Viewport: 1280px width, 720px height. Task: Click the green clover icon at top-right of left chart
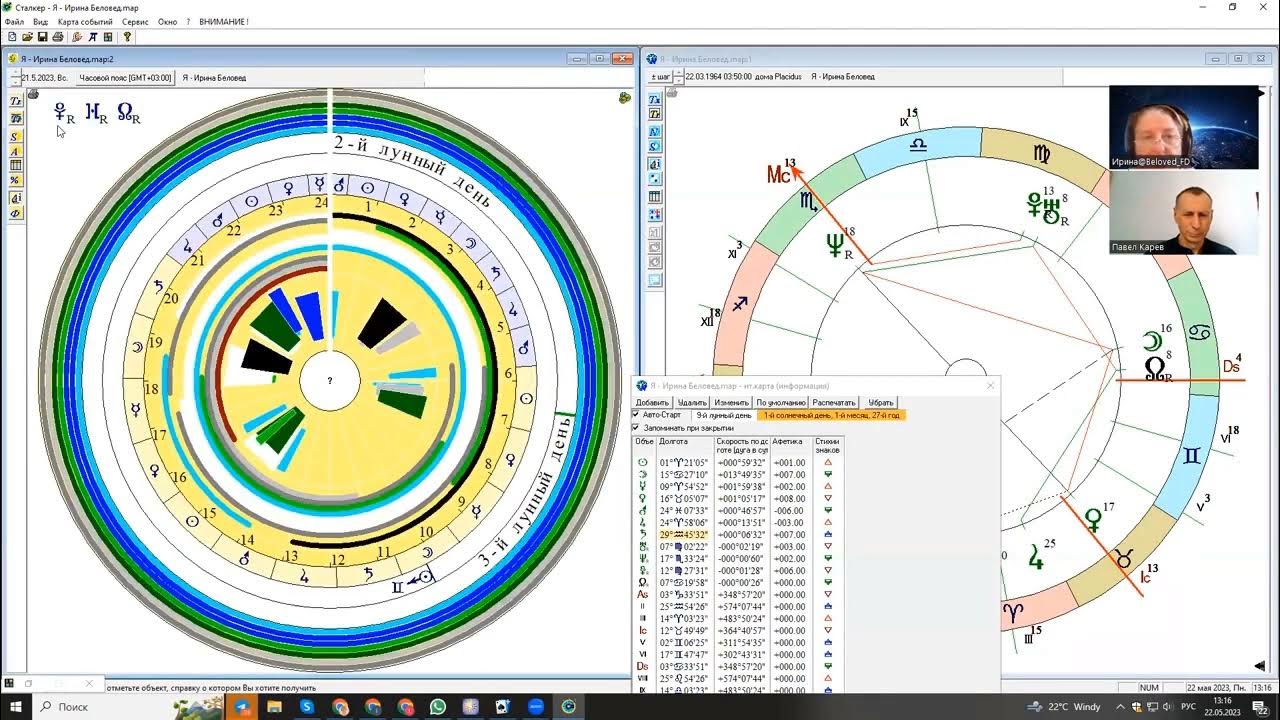[x=625, y=98]
